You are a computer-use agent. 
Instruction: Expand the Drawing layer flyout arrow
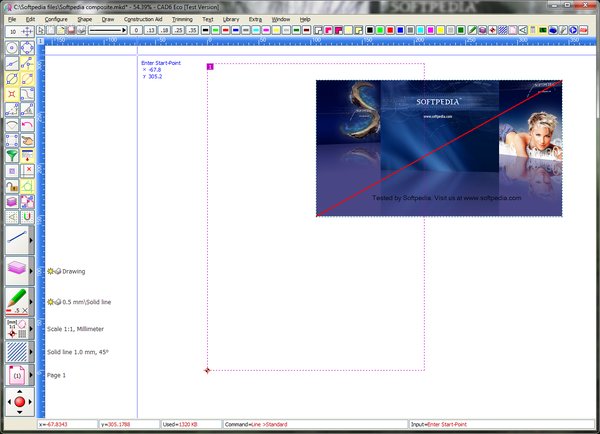point(31,271)
